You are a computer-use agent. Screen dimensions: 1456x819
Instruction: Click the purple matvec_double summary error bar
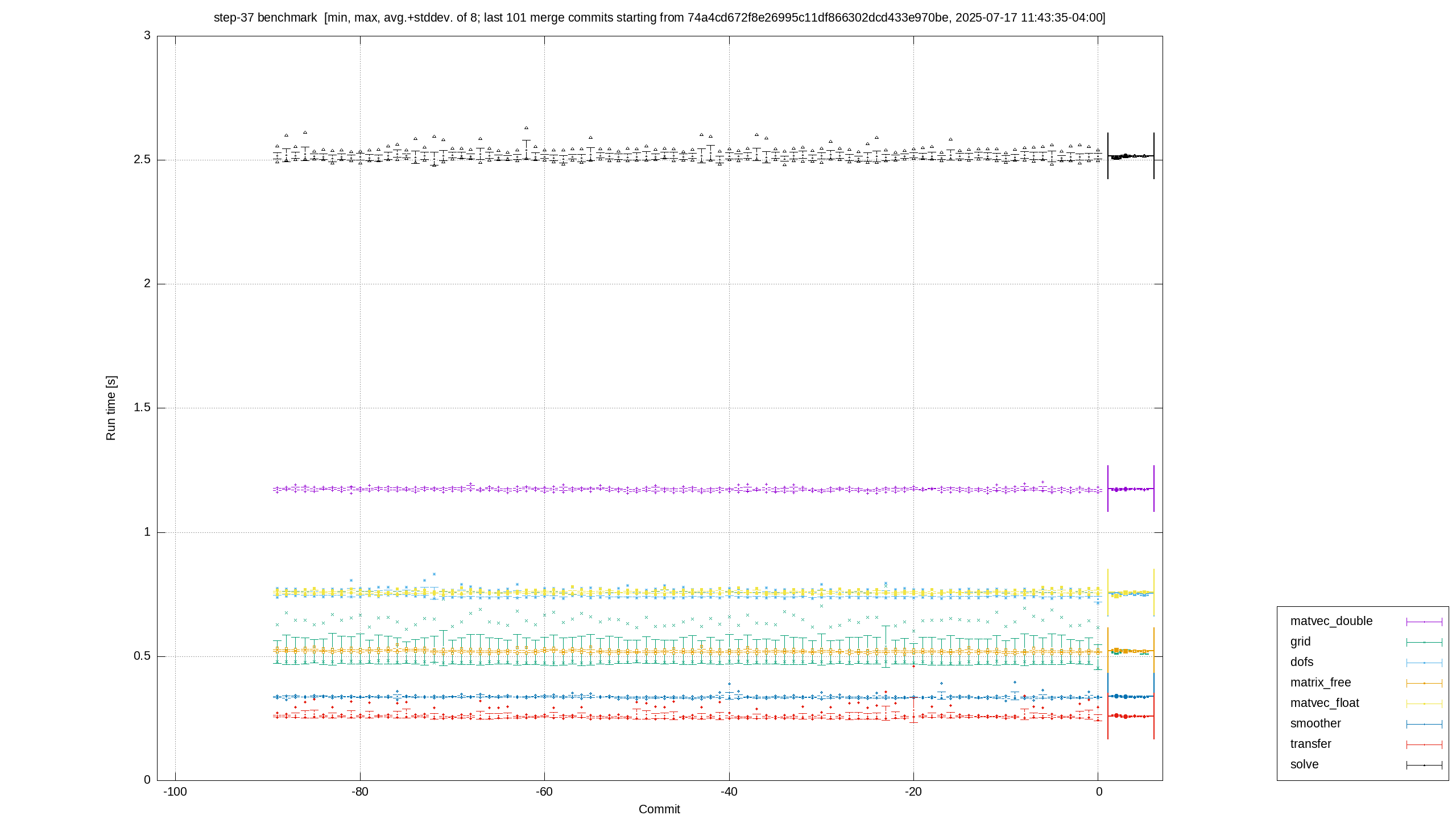(1131, 489)
